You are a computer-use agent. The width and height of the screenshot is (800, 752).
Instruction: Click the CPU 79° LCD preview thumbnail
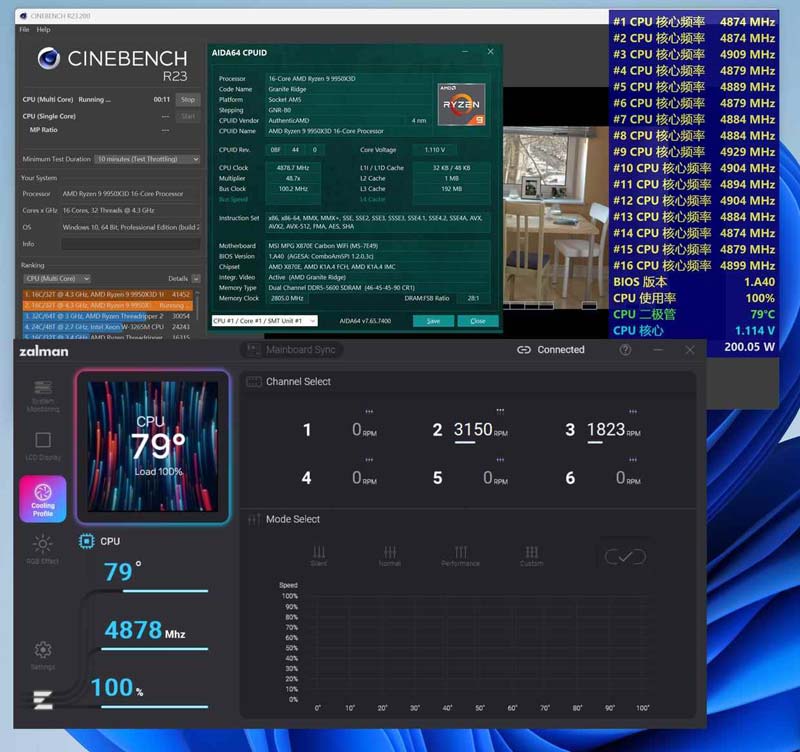[153, 446]
